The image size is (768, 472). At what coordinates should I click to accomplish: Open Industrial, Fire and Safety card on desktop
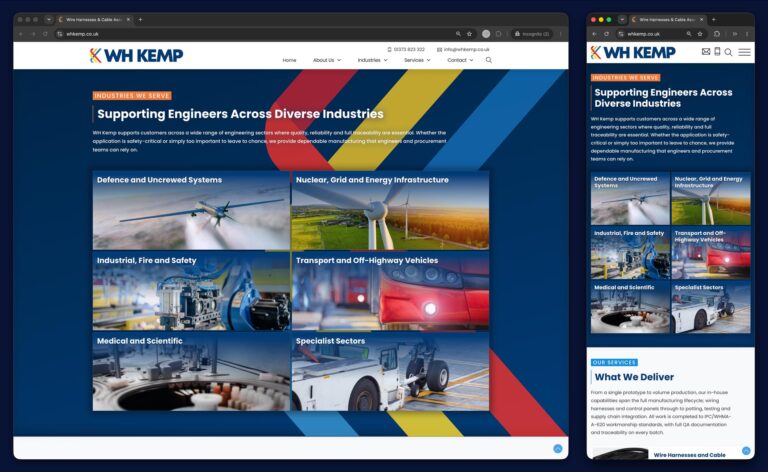coord(191,291)
